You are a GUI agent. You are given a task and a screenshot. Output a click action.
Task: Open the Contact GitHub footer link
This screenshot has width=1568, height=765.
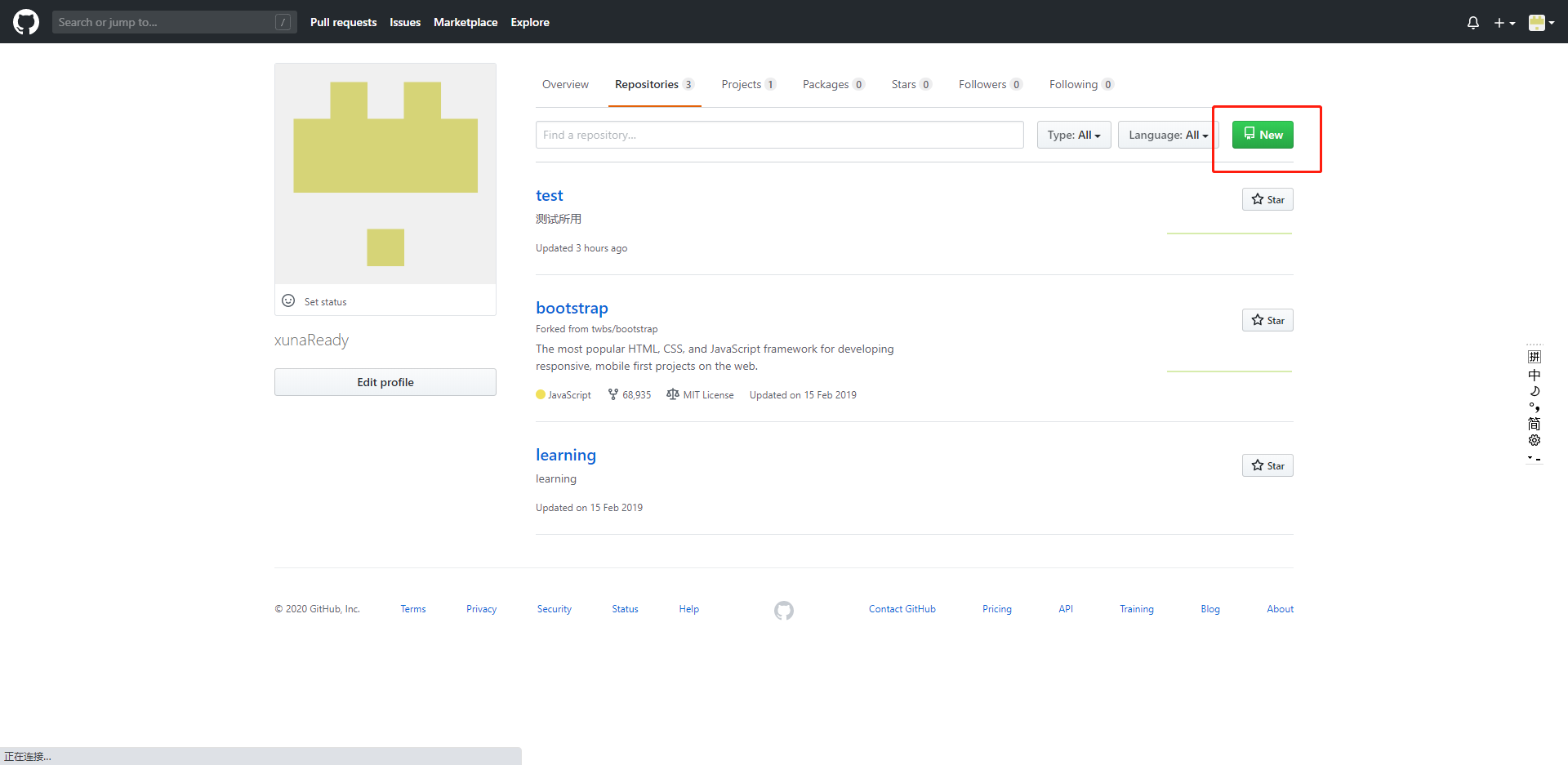[x=902, y=609]
